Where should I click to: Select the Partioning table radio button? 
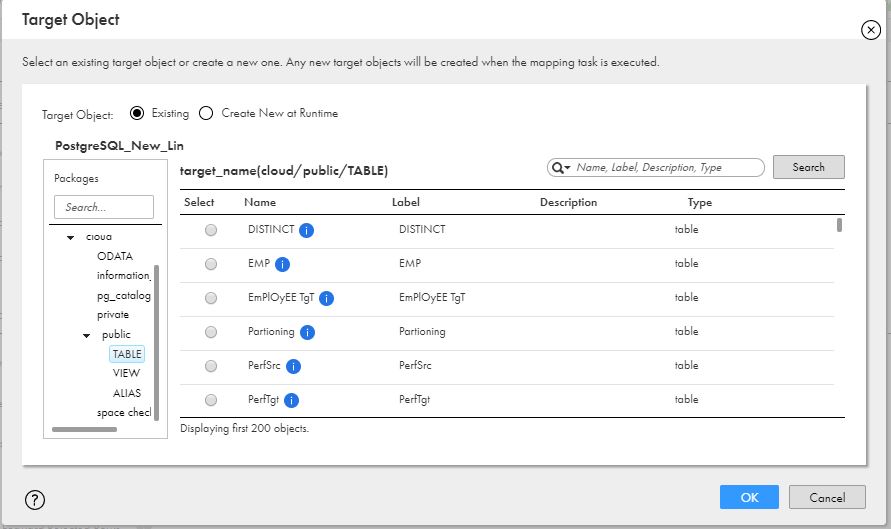pos(211,332)
